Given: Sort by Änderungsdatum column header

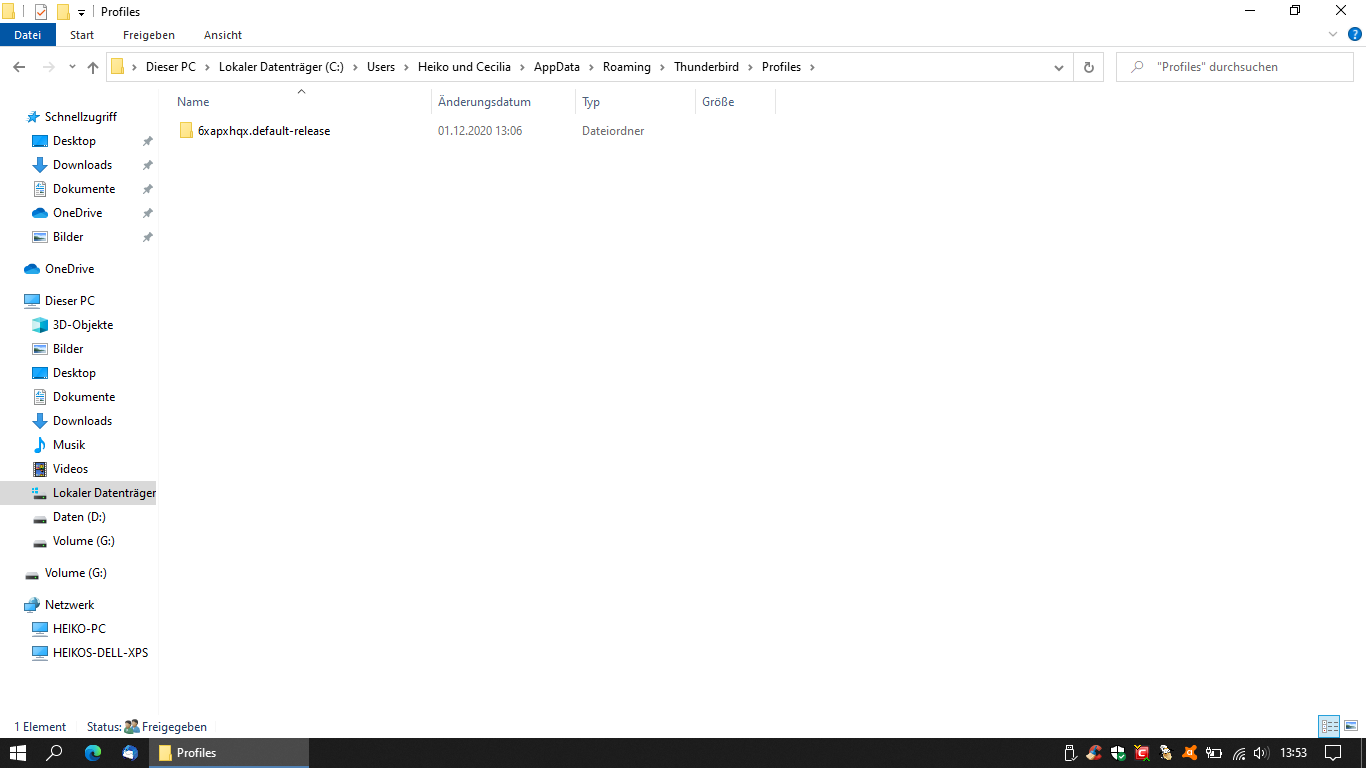Looking at the screenshot, I should (484, 102).
